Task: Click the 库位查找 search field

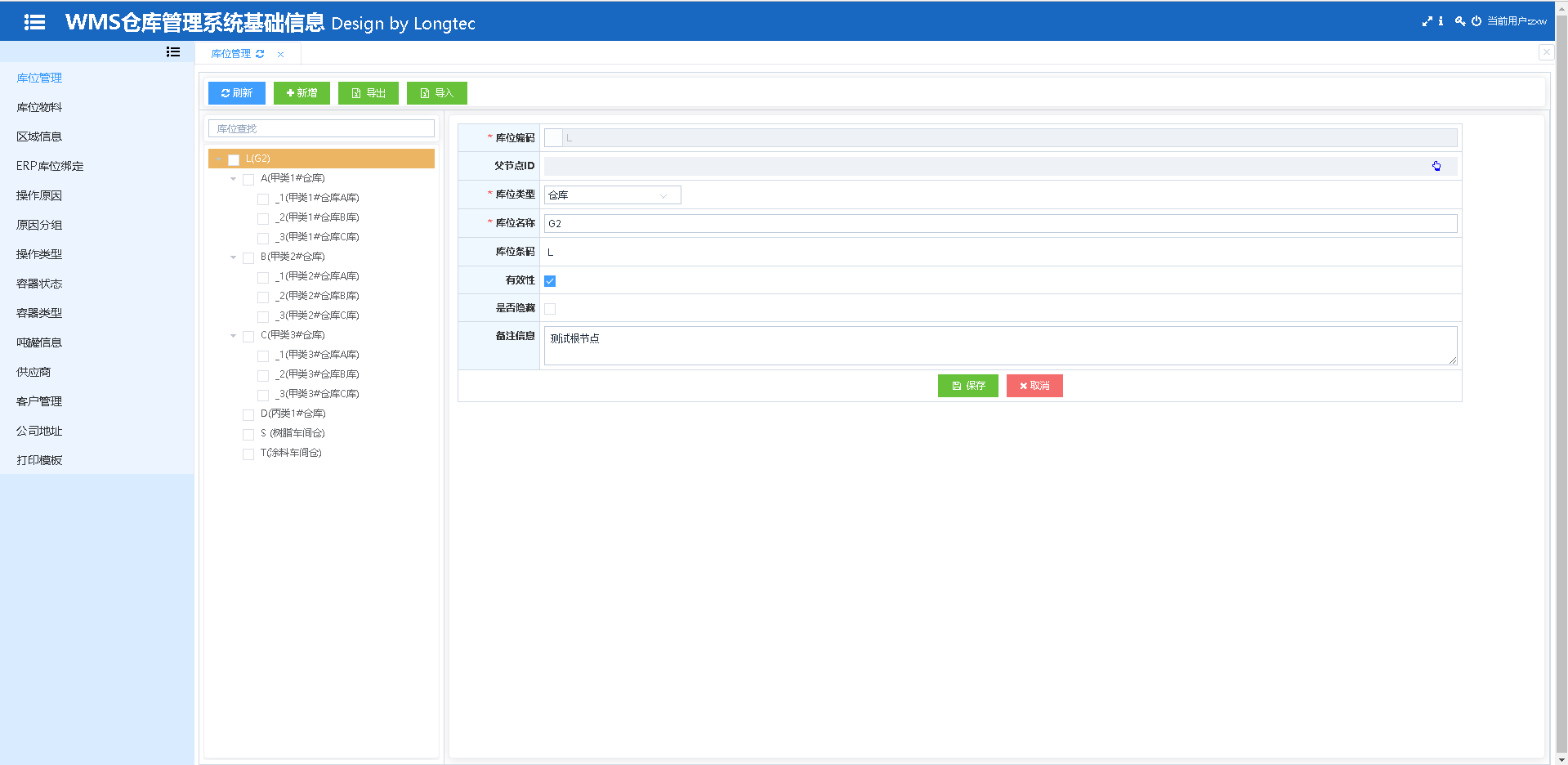Action: point(321,128)
